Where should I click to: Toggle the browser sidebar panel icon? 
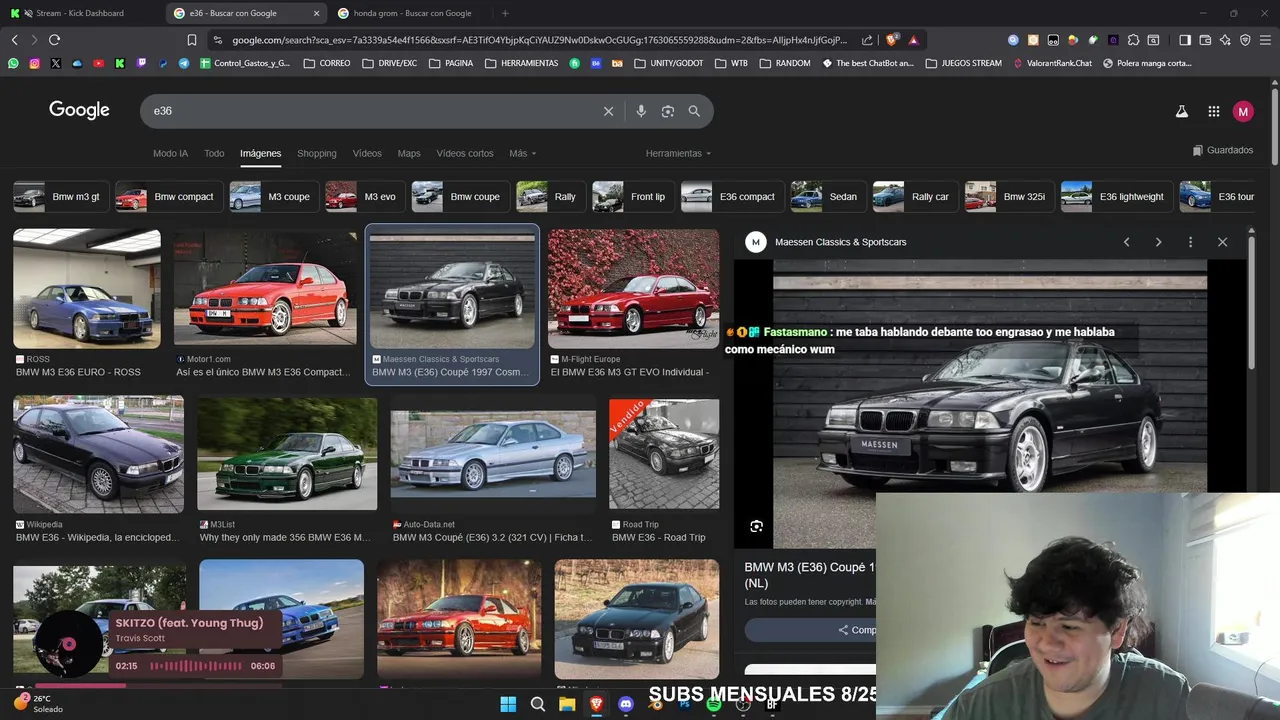(x=1185, y=40)
